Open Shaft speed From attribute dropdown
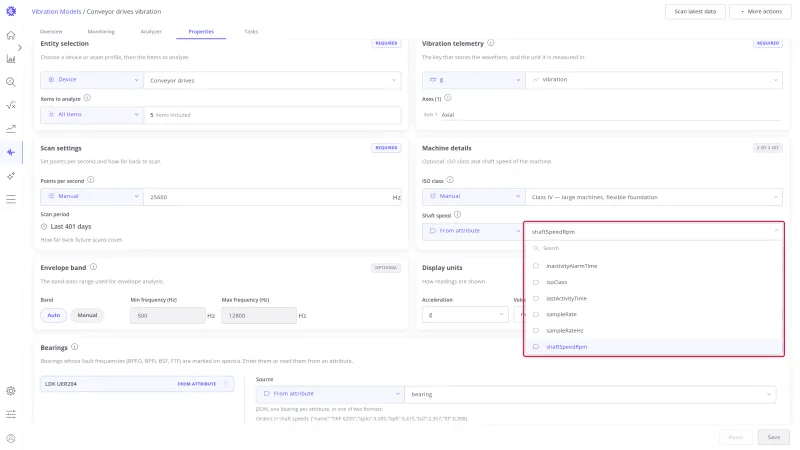Image resolution: width=800 pixels, height=450 pixels. tap(472, 231)
